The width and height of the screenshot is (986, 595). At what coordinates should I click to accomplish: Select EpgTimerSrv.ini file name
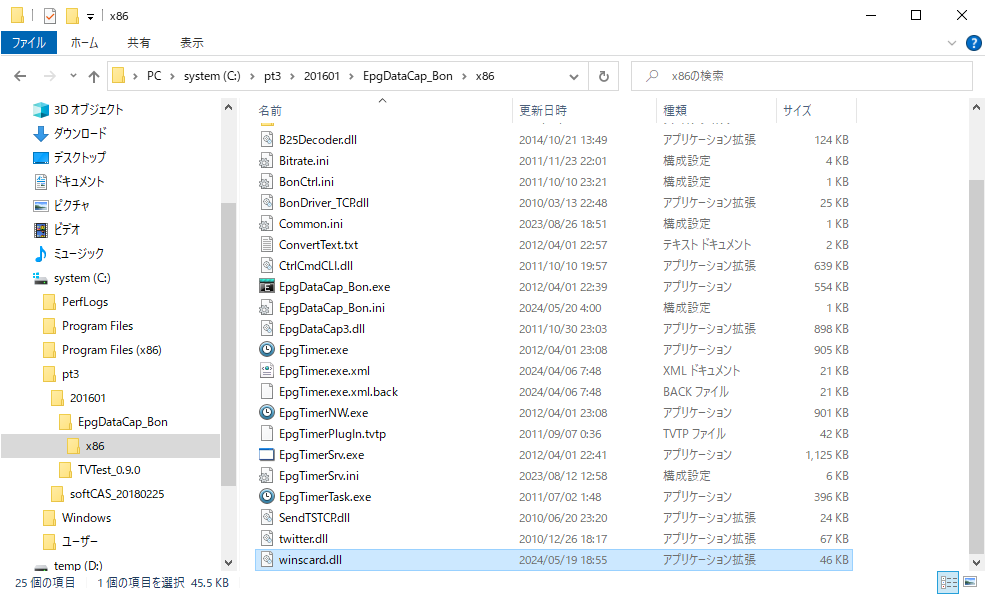[319, 475]
